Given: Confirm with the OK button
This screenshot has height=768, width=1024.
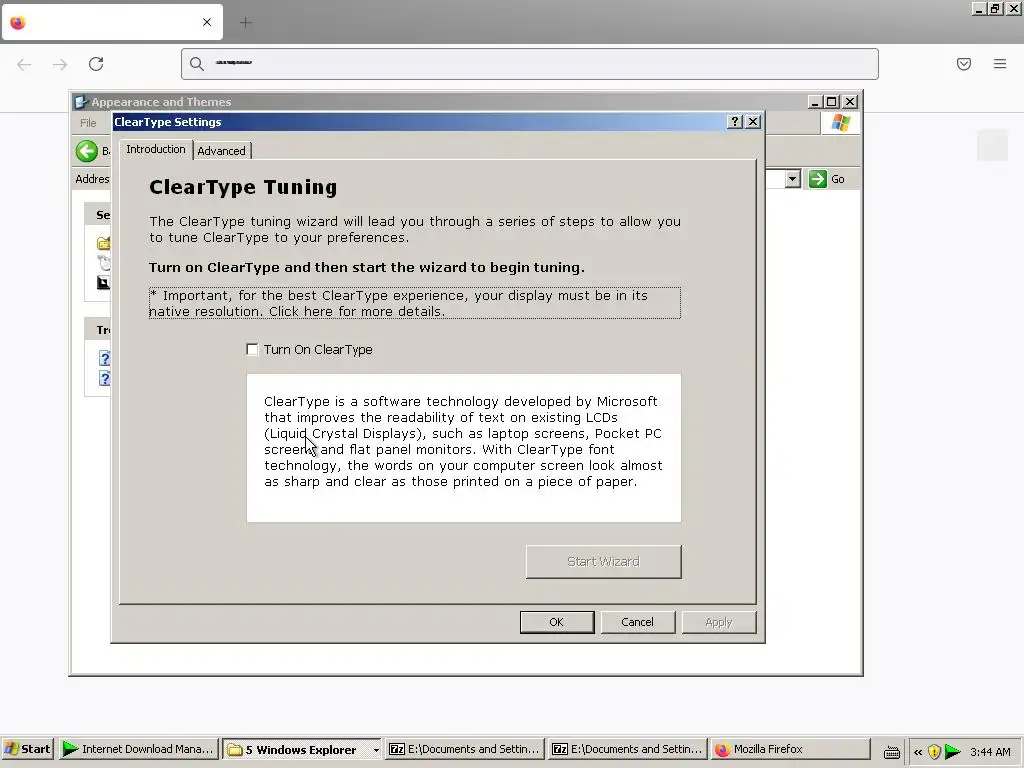Looking at the screenshot, I should [556, 622].
